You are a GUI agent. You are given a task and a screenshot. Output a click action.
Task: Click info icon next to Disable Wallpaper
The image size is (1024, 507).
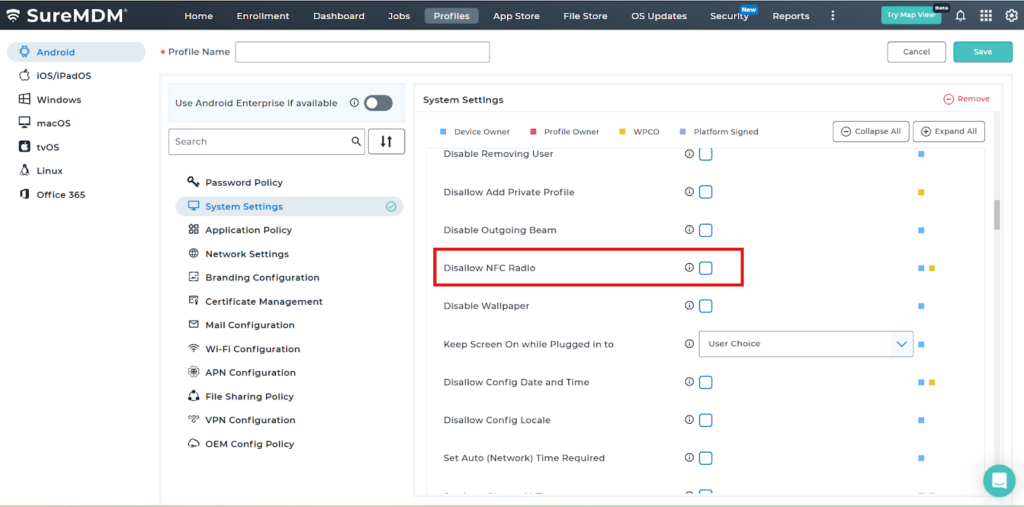tap(689, 306)
